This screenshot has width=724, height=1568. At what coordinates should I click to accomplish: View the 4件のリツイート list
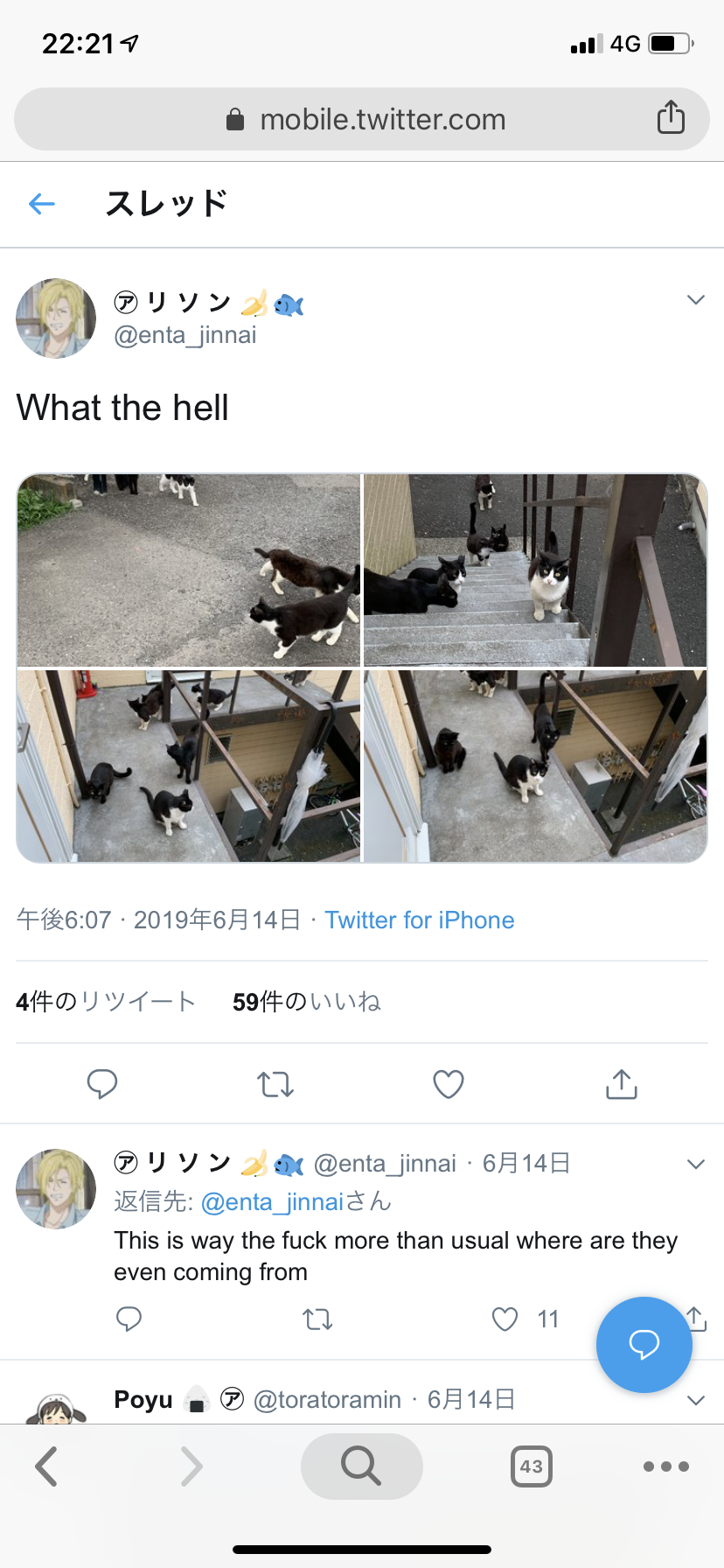click(x=106, y=1002)
